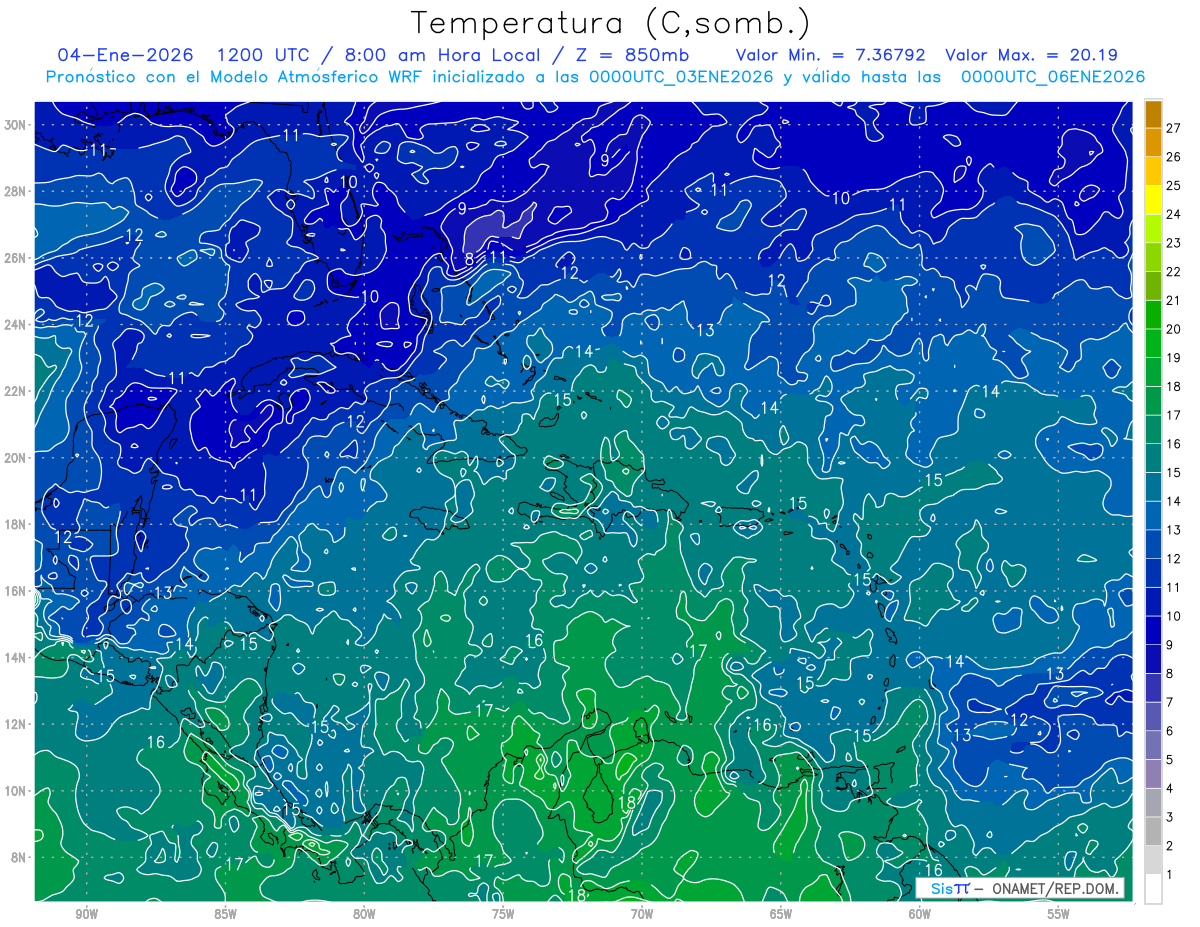Click the '8N' latitude axis label
Image resolution: width=1200 pixels, height=927 pixels.
click(x=20, y=857)
